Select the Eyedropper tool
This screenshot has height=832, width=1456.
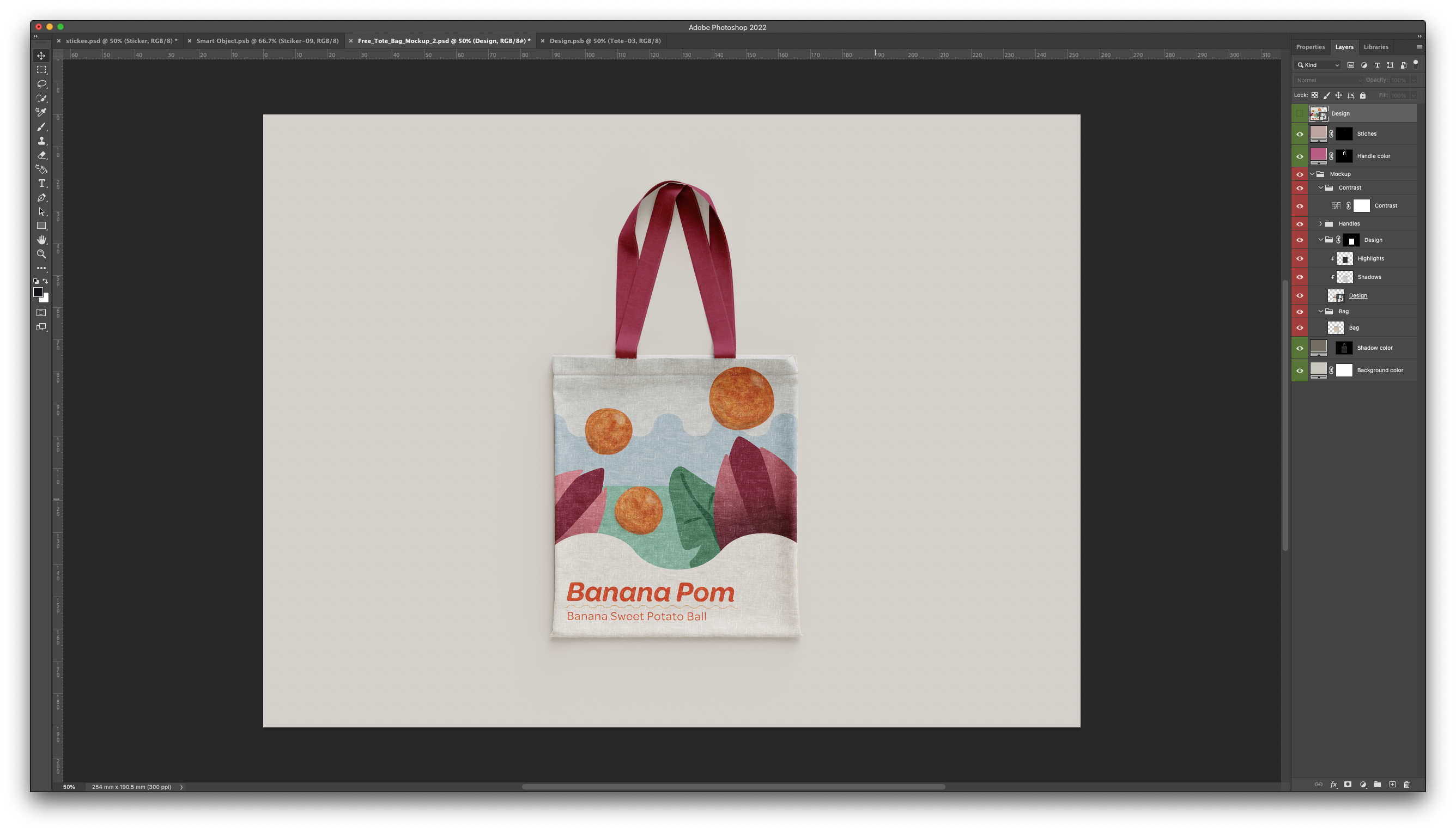41,113
